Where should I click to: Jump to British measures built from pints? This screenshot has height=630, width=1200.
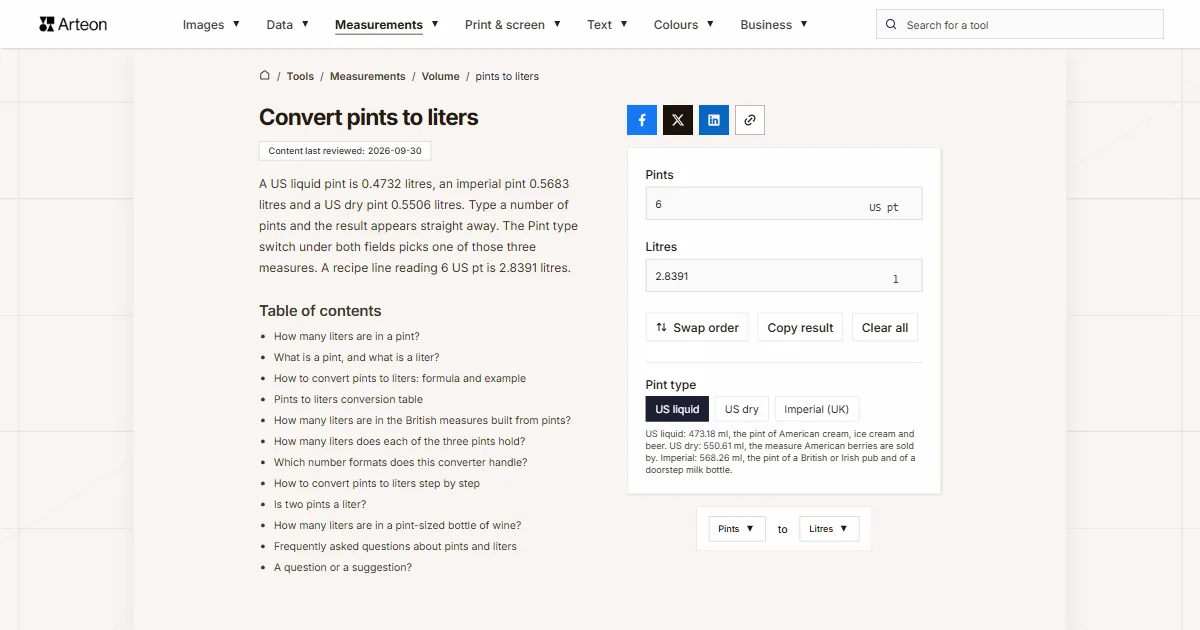coord(422,420)
